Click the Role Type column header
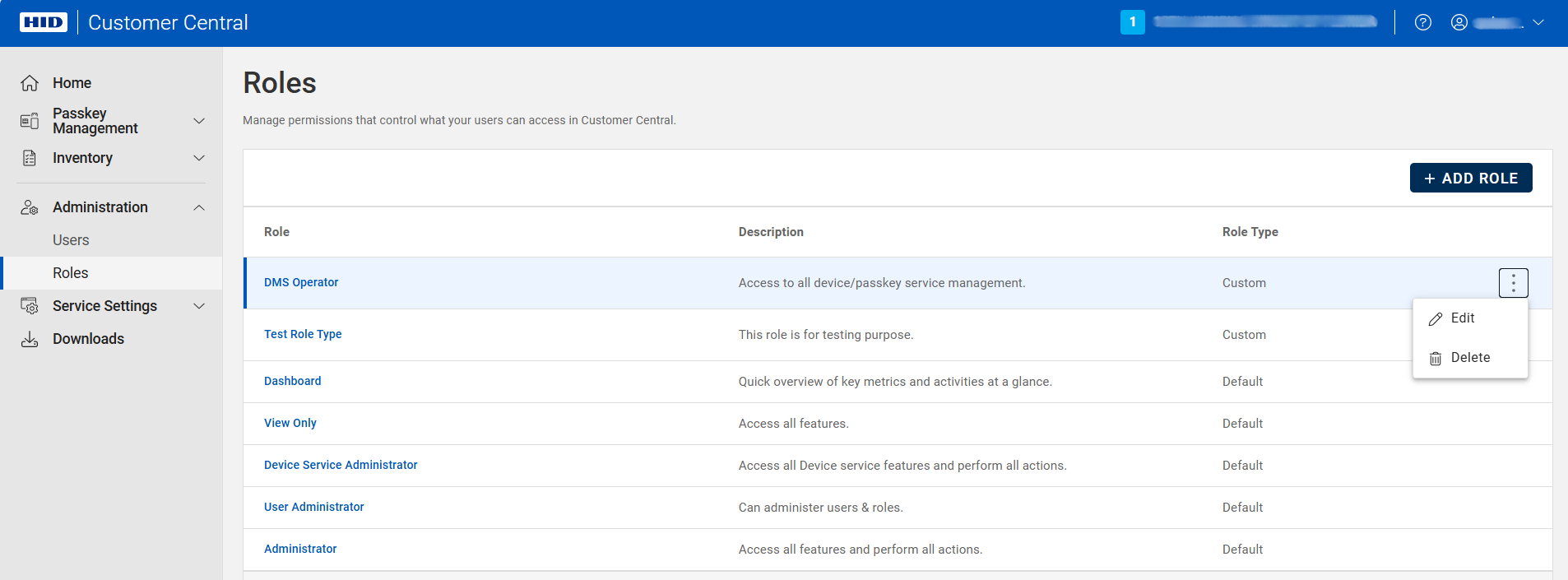The width and height of the screenshot is (1568, 580). [1250, 232]
